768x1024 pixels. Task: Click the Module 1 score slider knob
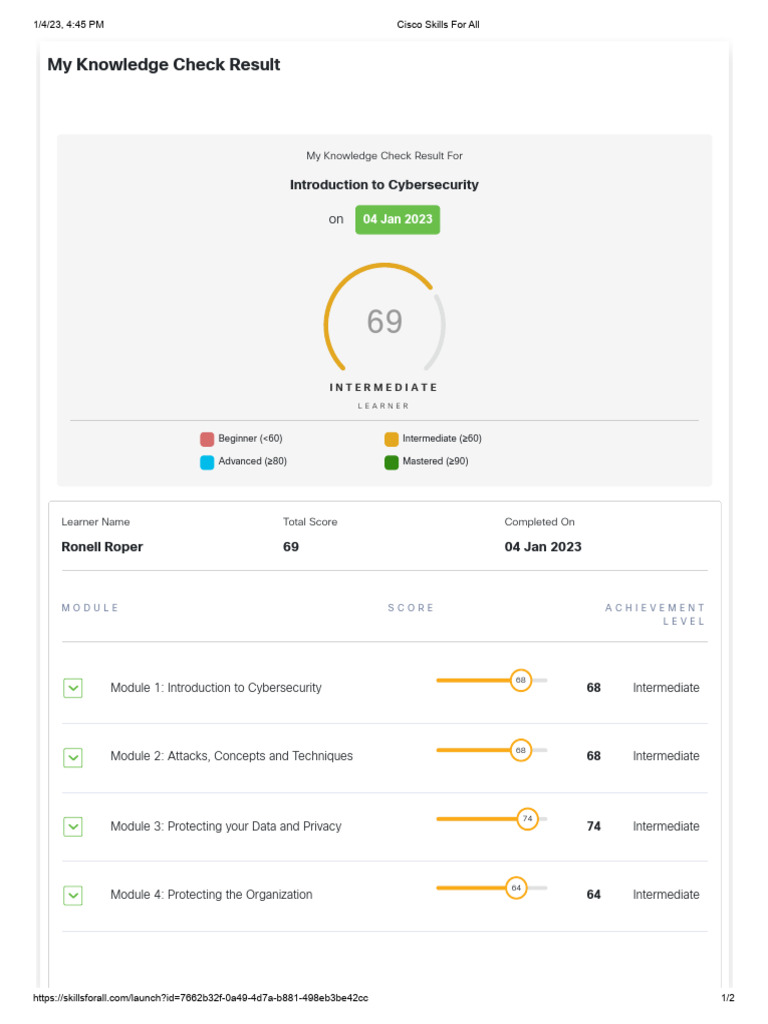(x=520, y=681)
